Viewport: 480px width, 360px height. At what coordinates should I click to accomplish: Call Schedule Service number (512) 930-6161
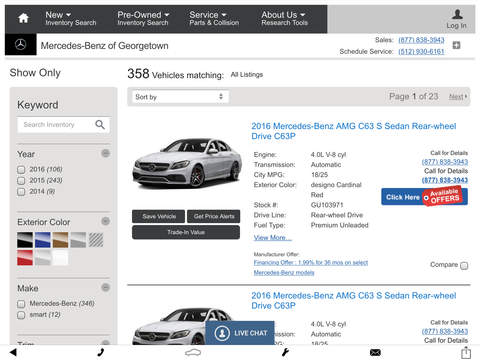point(421,52)
